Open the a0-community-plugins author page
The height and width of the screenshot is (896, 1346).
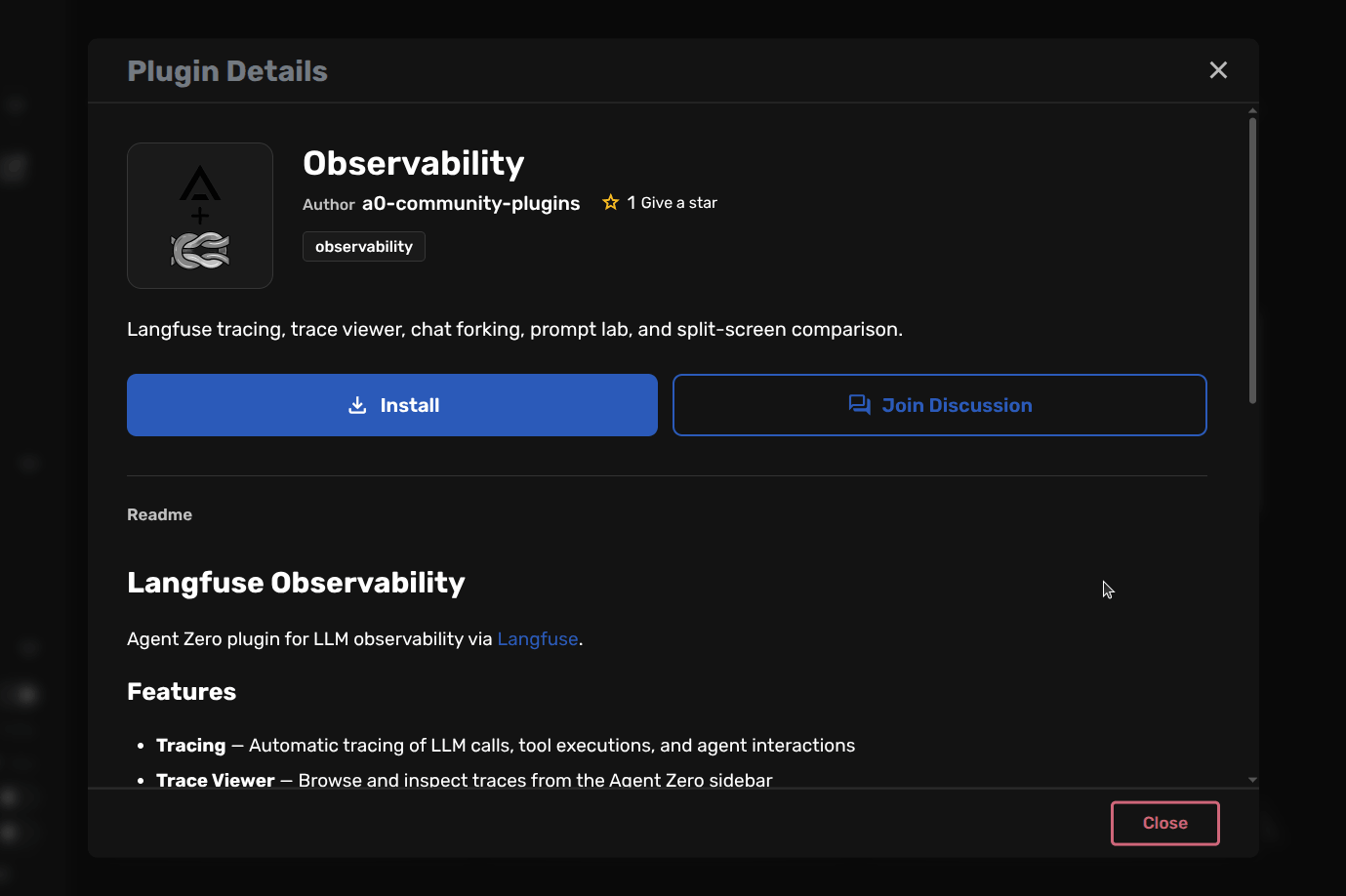(x=470, y=203)
